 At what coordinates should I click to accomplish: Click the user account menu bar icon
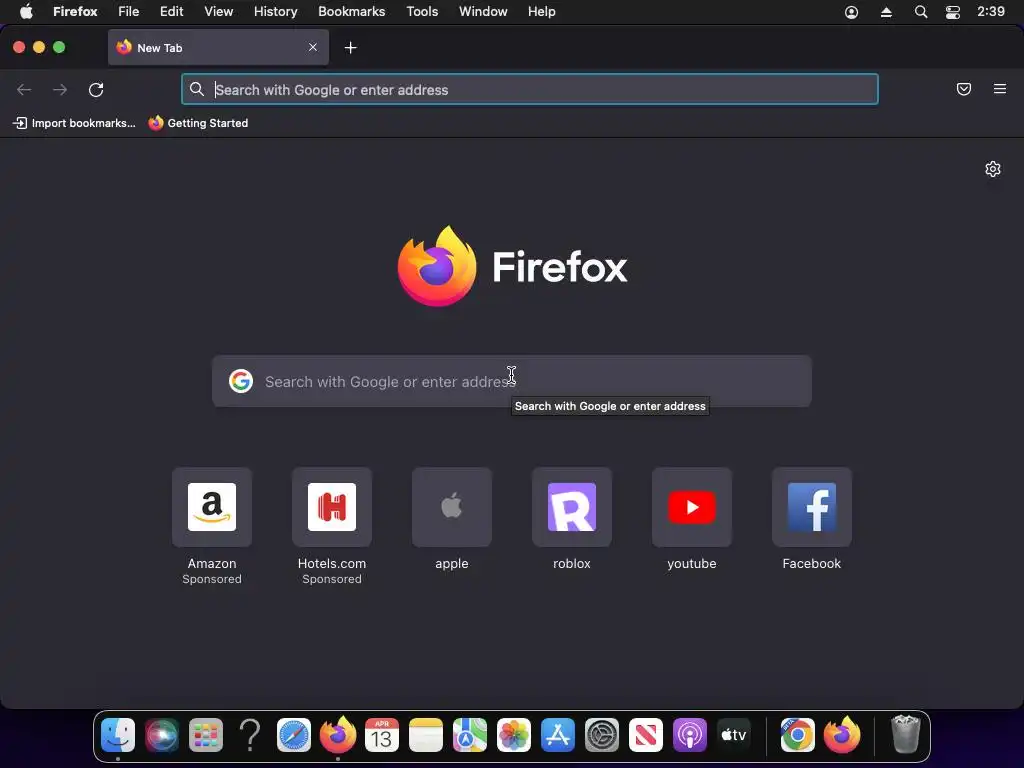click(x=852, y=12)
